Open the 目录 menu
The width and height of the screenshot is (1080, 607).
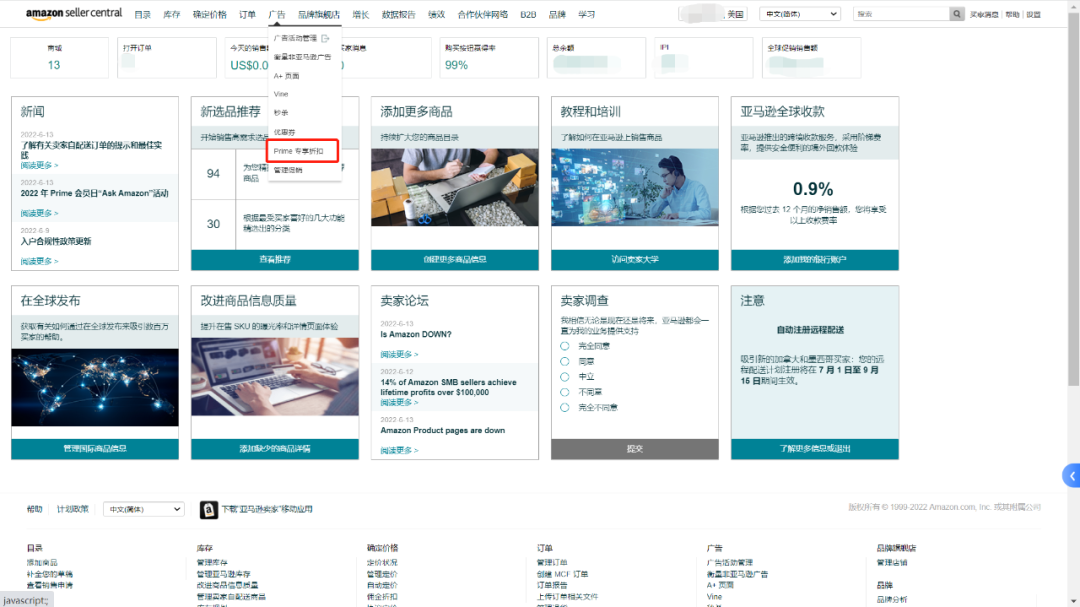tap(143, 14)
